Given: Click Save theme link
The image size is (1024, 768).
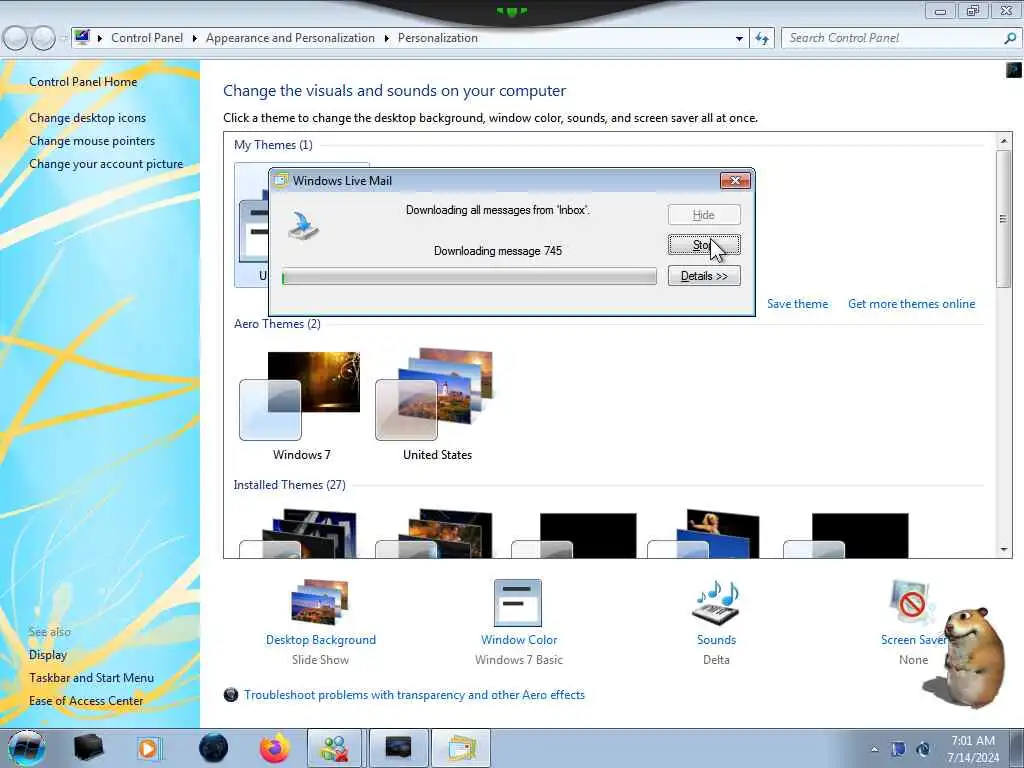Looking at the screenshot, I should tap(797, 304).
